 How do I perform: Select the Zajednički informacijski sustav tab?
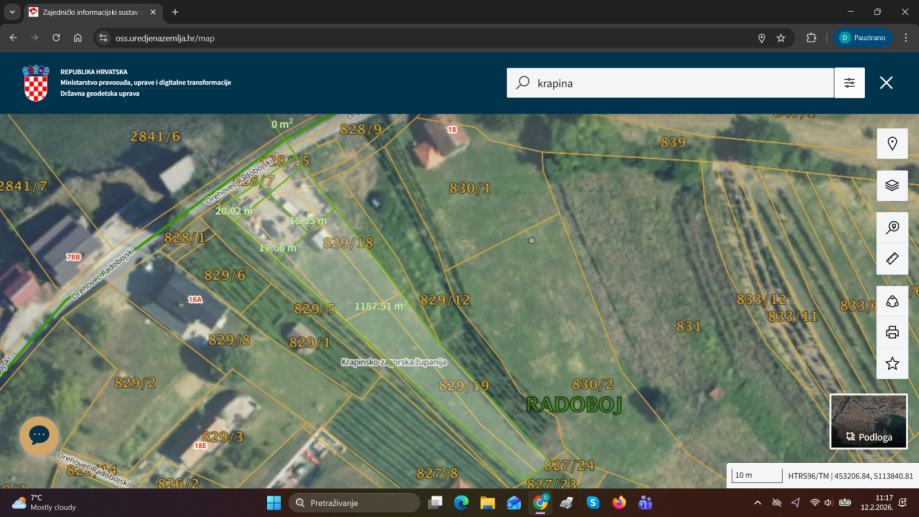click(90, 12)
